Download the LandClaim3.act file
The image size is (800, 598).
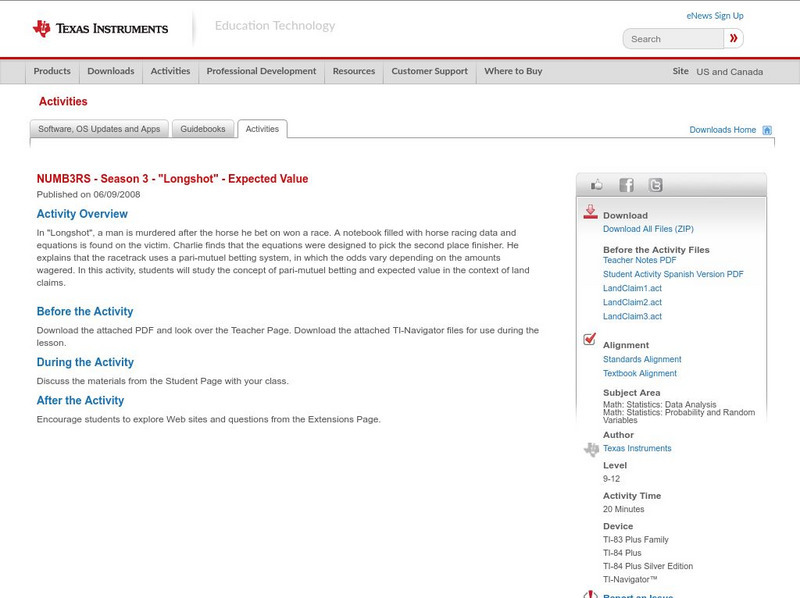point(632,316)
